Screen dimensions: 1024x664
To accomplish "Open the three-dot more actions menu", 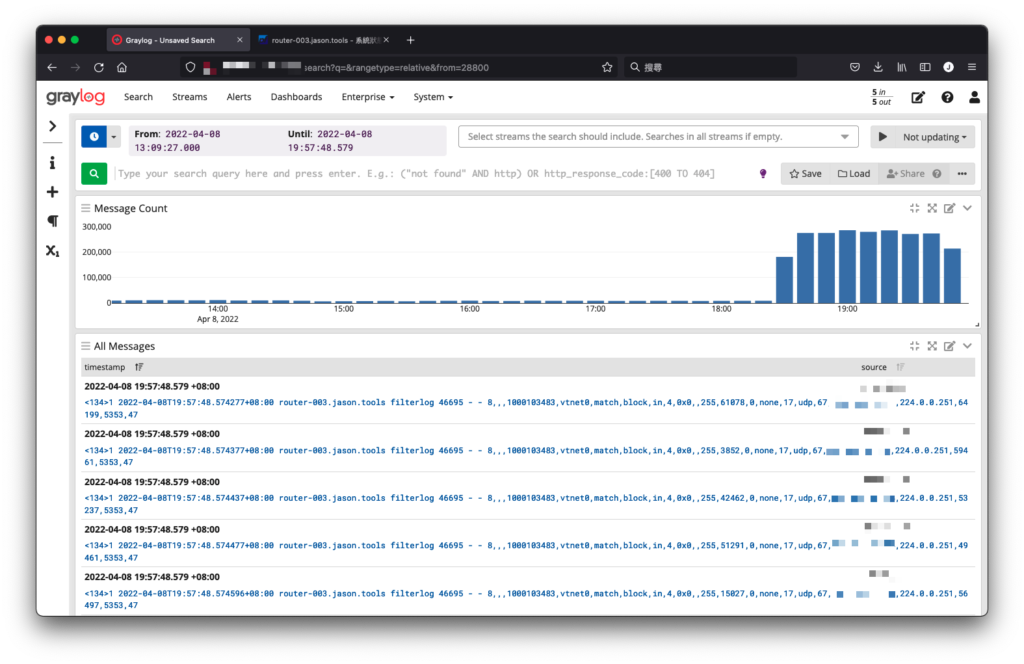I will coord(962,174).
